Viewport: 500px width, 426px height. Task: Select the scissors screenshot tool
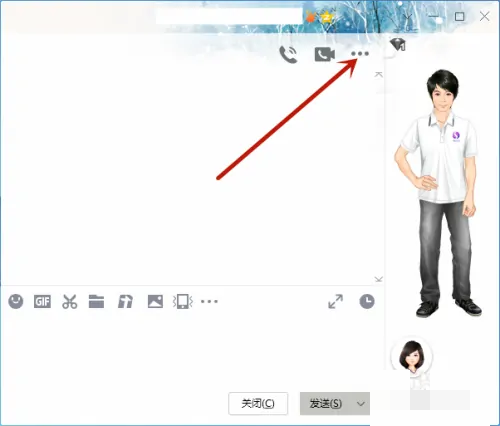click(70, 302)
